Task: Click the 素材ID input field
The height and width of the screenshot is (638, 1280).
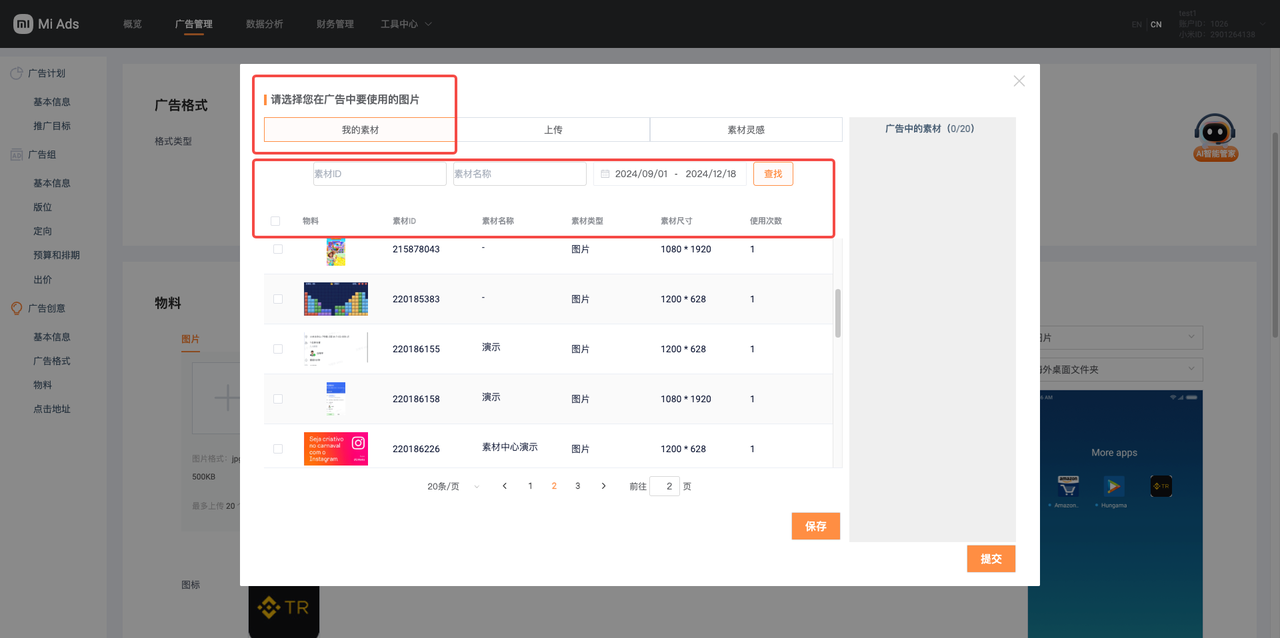Action: tap(379, 174)
